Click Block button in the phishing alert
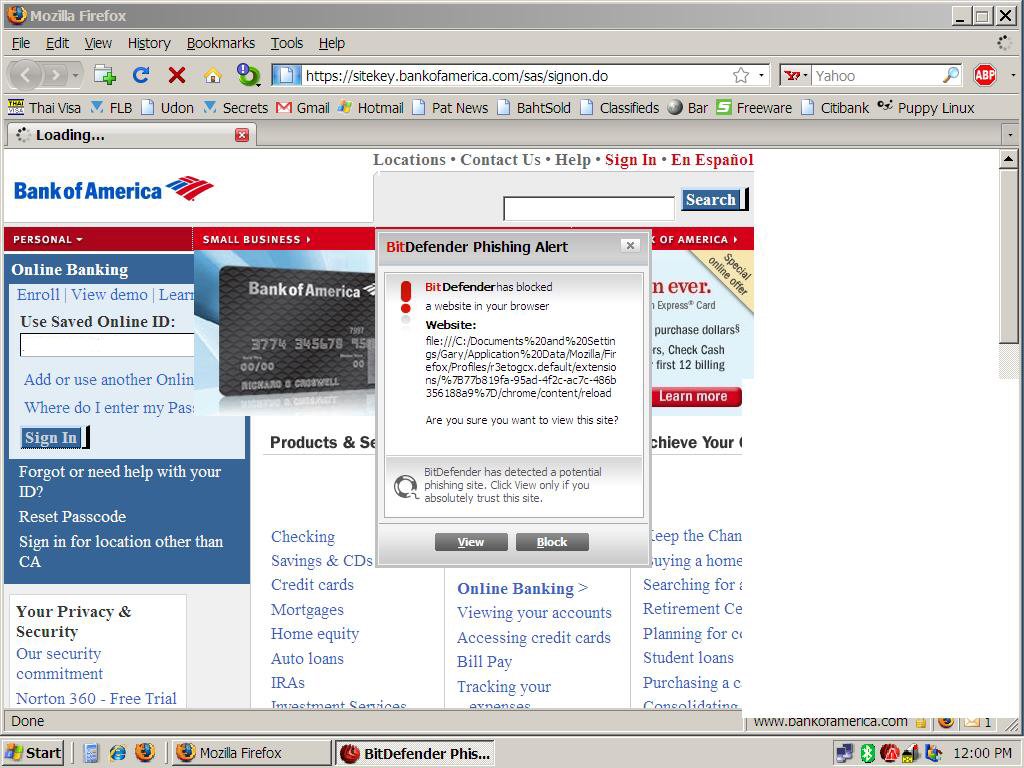The image size is (1024, 768). click(552, 542)
